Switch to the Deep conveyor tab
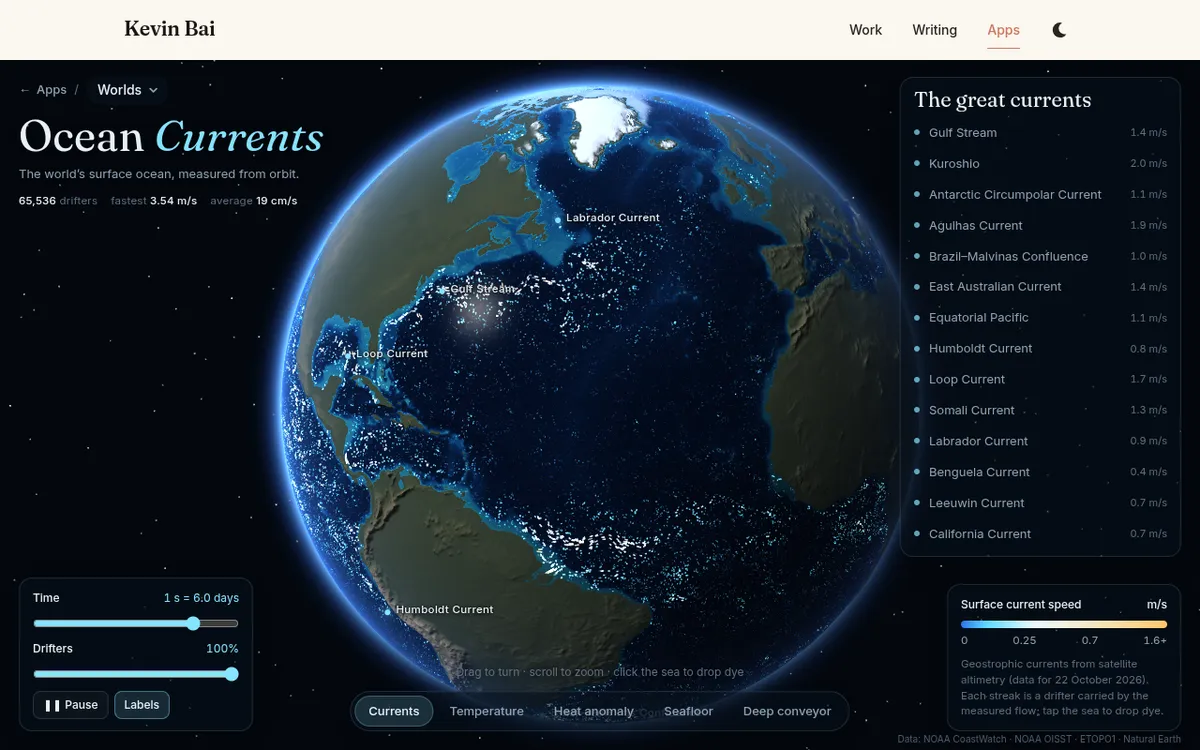Image resolution: width=1200 pixels, height=750 pixels. 787,711
